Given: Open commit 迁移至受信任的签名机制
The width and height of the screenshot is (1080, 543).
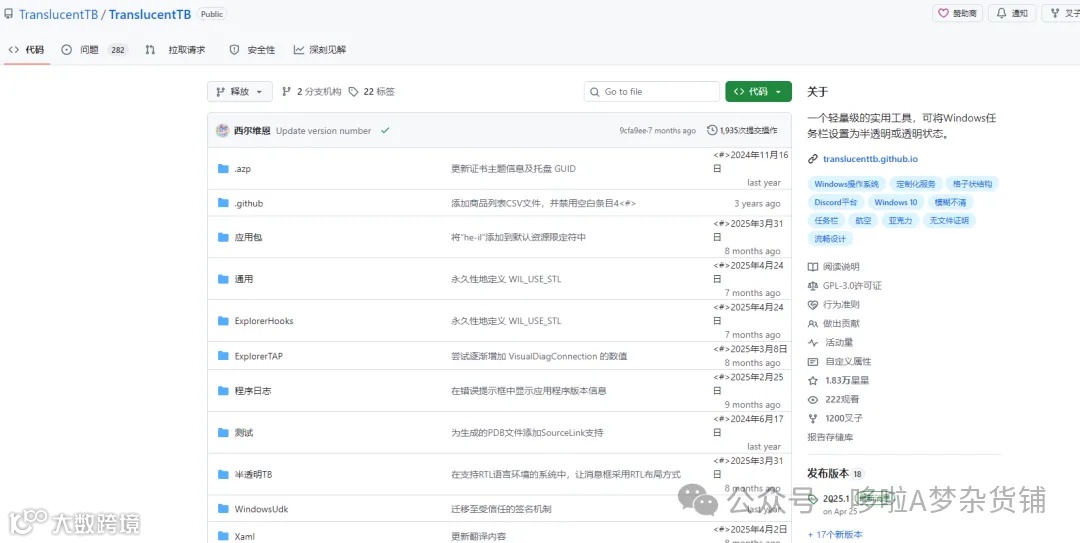Looking at the screenshot, I should [501, 509].
